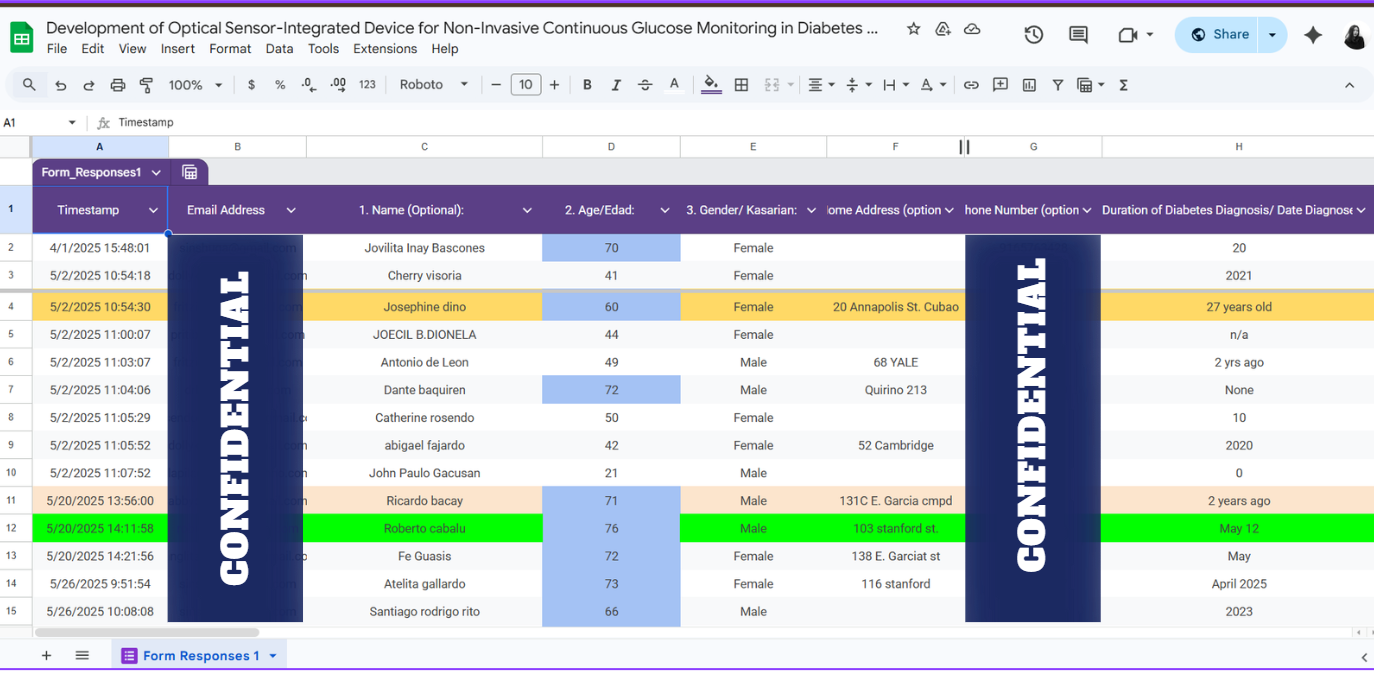This screenshot has height=677, width=1374.
Task: Open the 100% zoom dropdown
Action: click(195, 85)
